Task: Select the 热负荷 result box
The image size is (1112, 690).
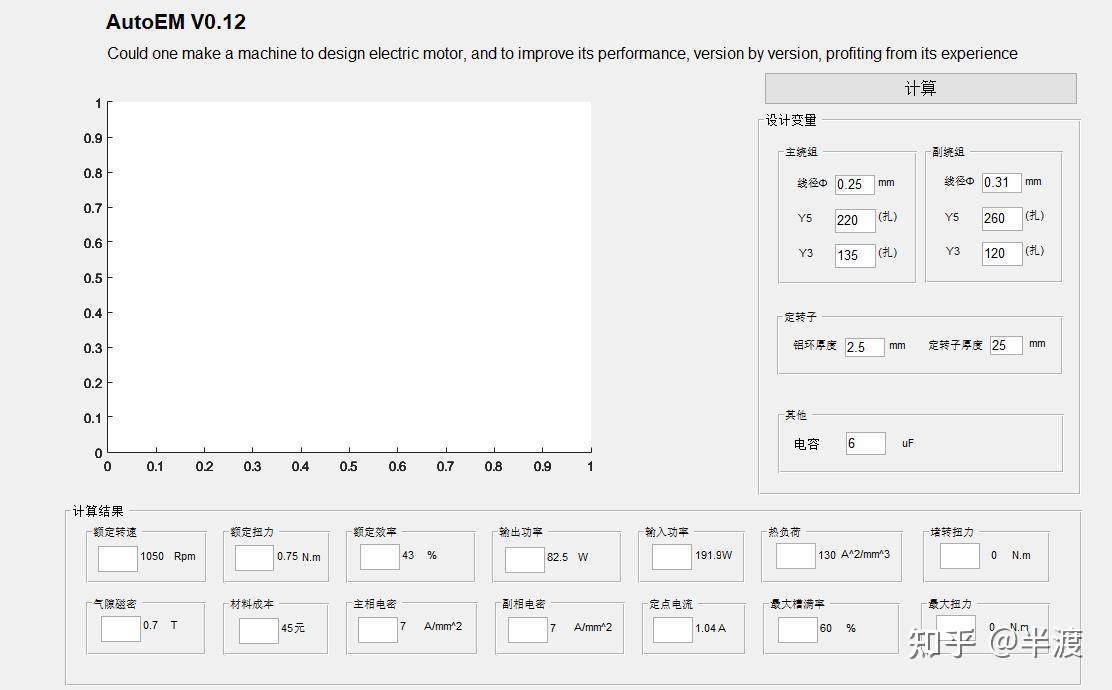Action: pyautogui.click(x=796, y=556)
